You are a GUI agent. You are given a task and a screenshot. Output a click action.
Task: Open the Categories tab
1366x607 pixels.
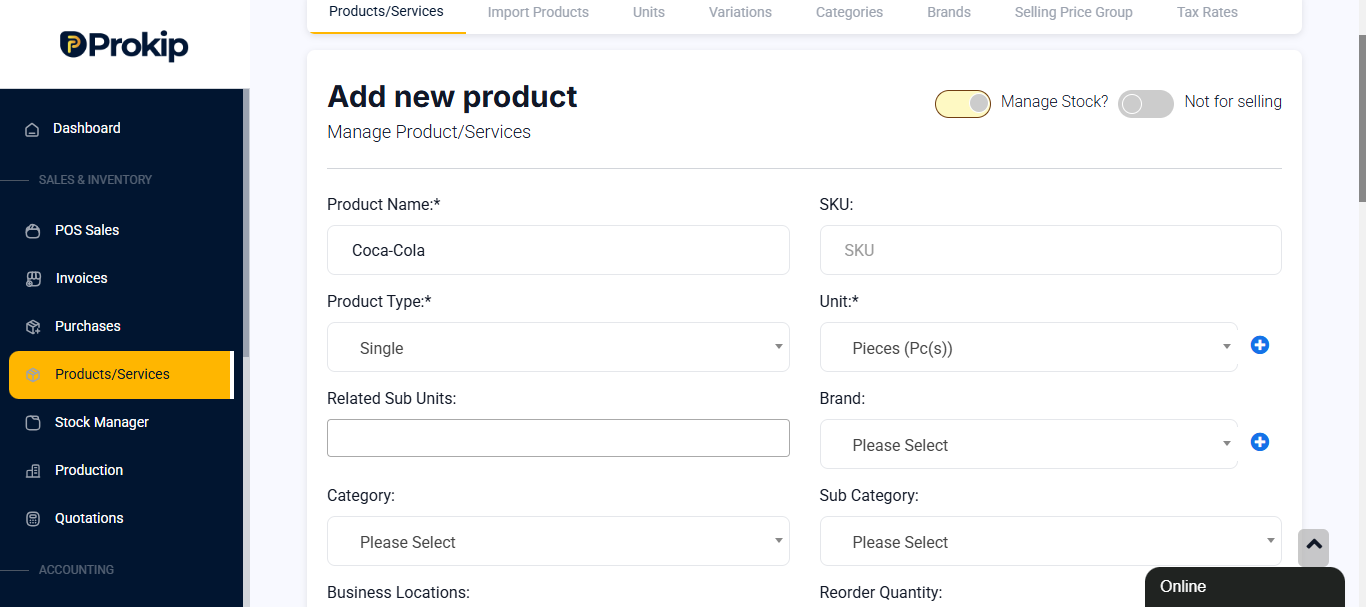coord(849,13)
